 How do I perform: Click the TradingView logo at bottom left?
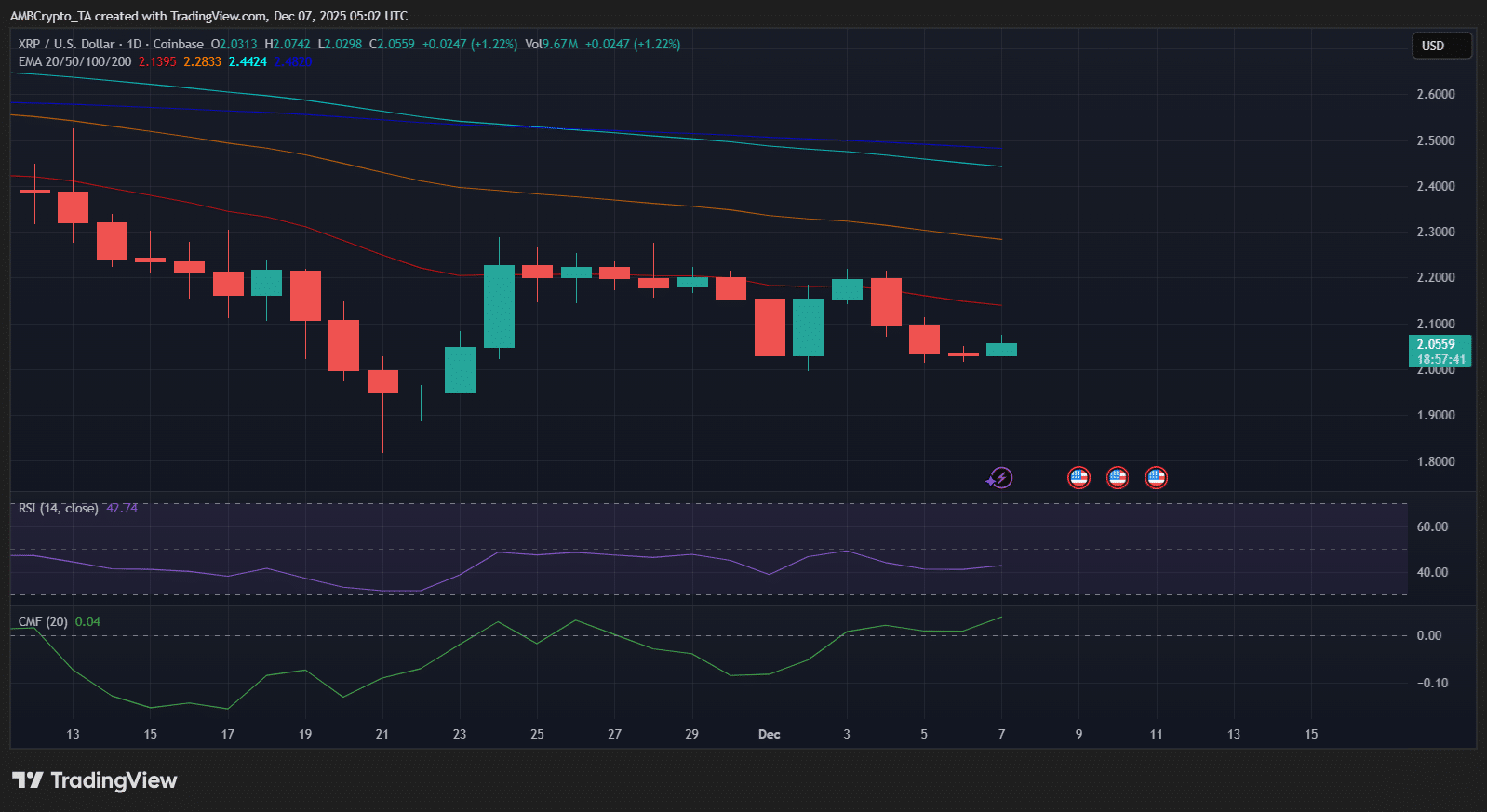(x=94, y=780)
